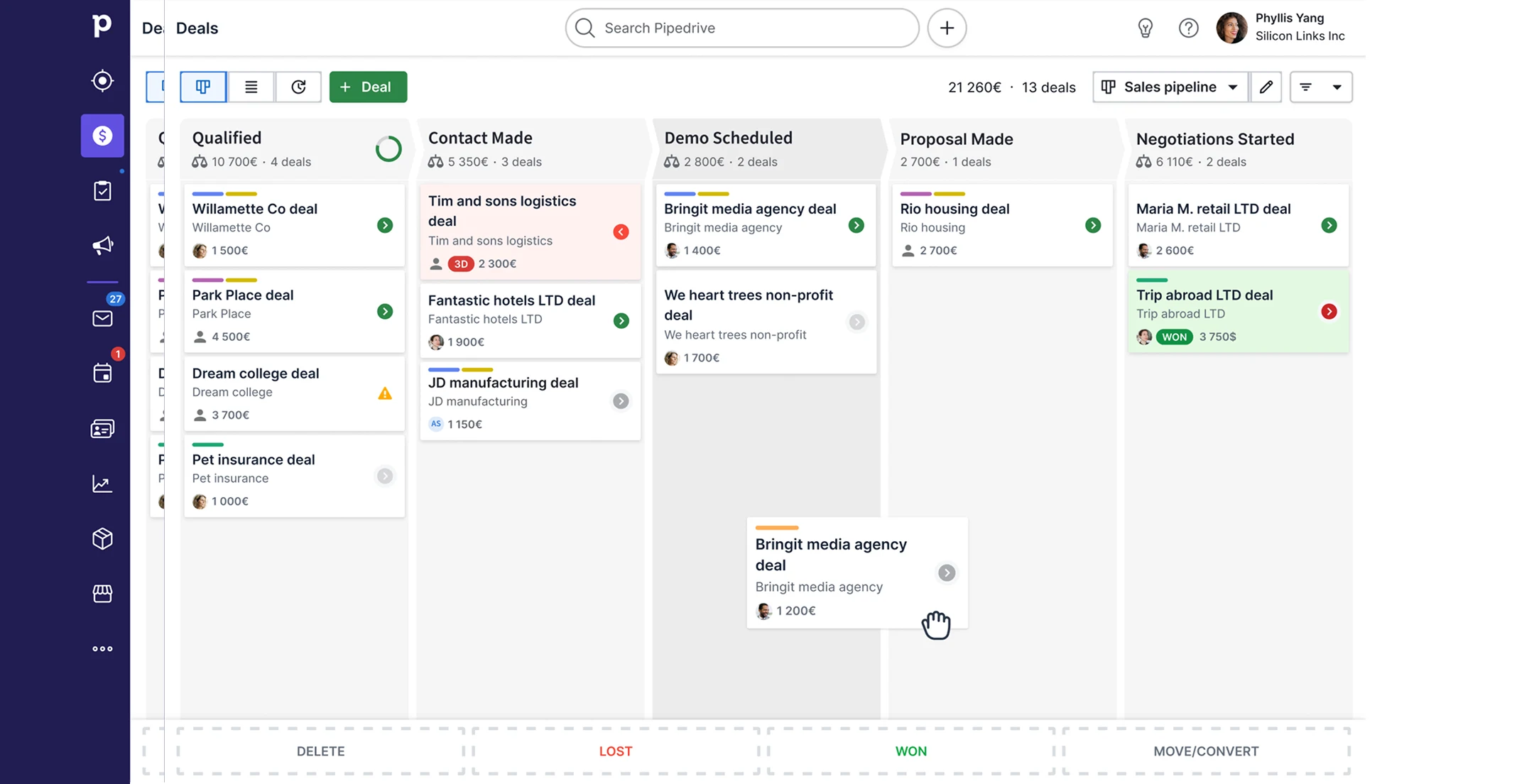
Task: Click green arrow on Rio housing deal
Action: 1093,225
